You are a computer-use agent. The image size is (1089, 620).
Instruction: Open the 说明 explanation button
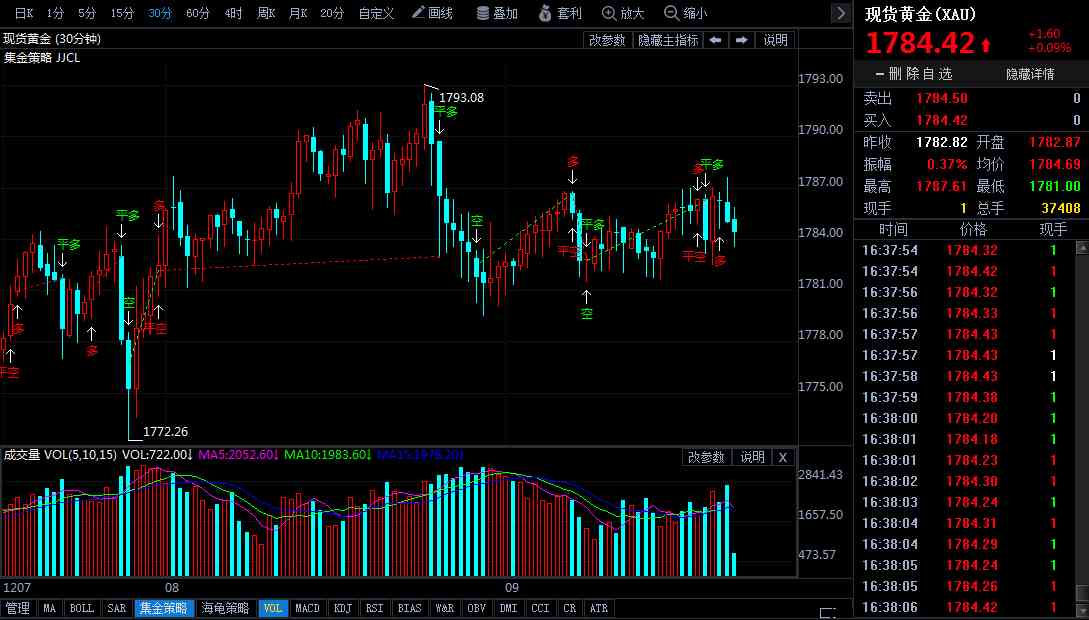tap(755, 457)
